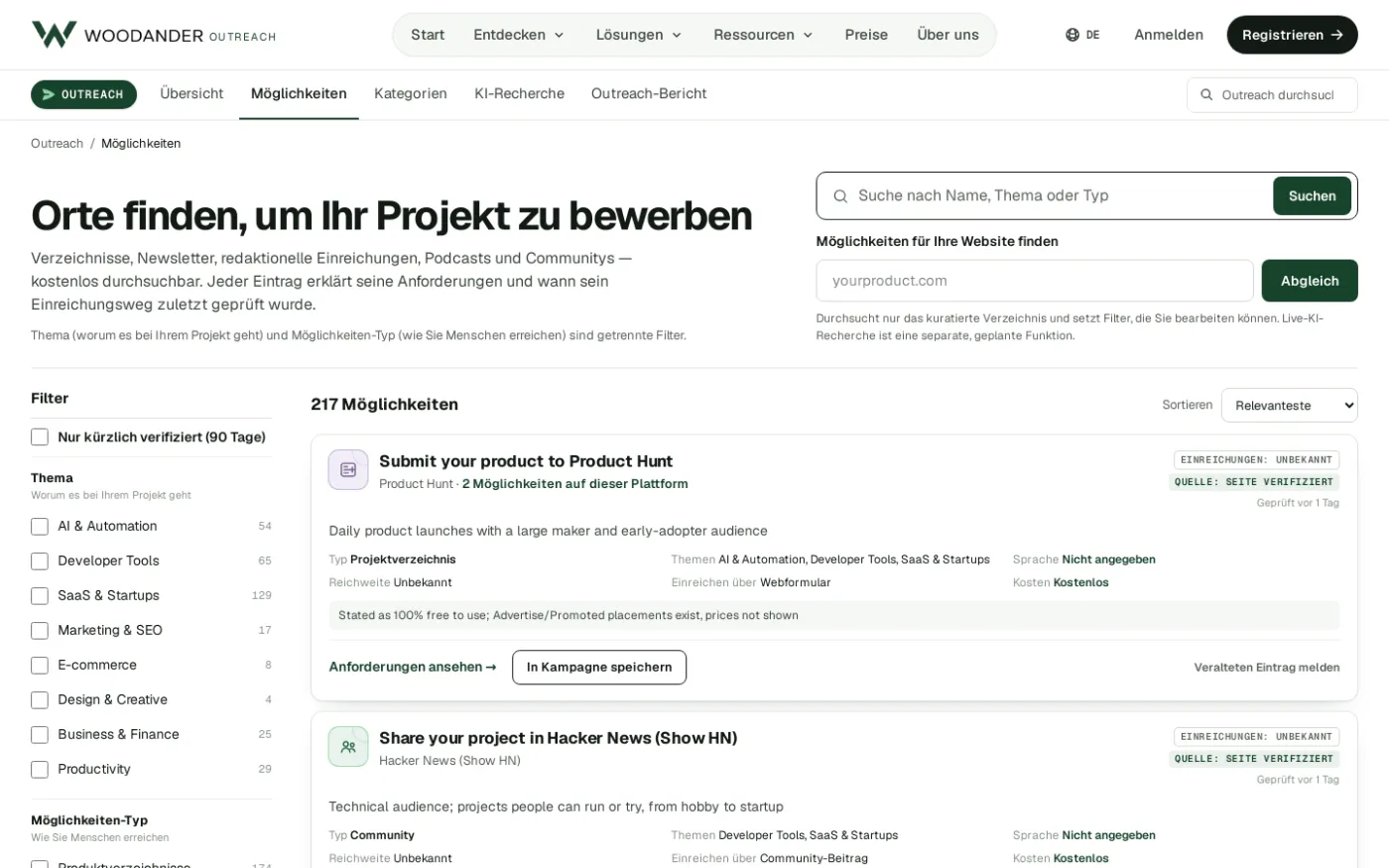This screenshot has height=868, width=1389.
Task: Expand the Entdecken menu
Action: (x=519, y=35)
